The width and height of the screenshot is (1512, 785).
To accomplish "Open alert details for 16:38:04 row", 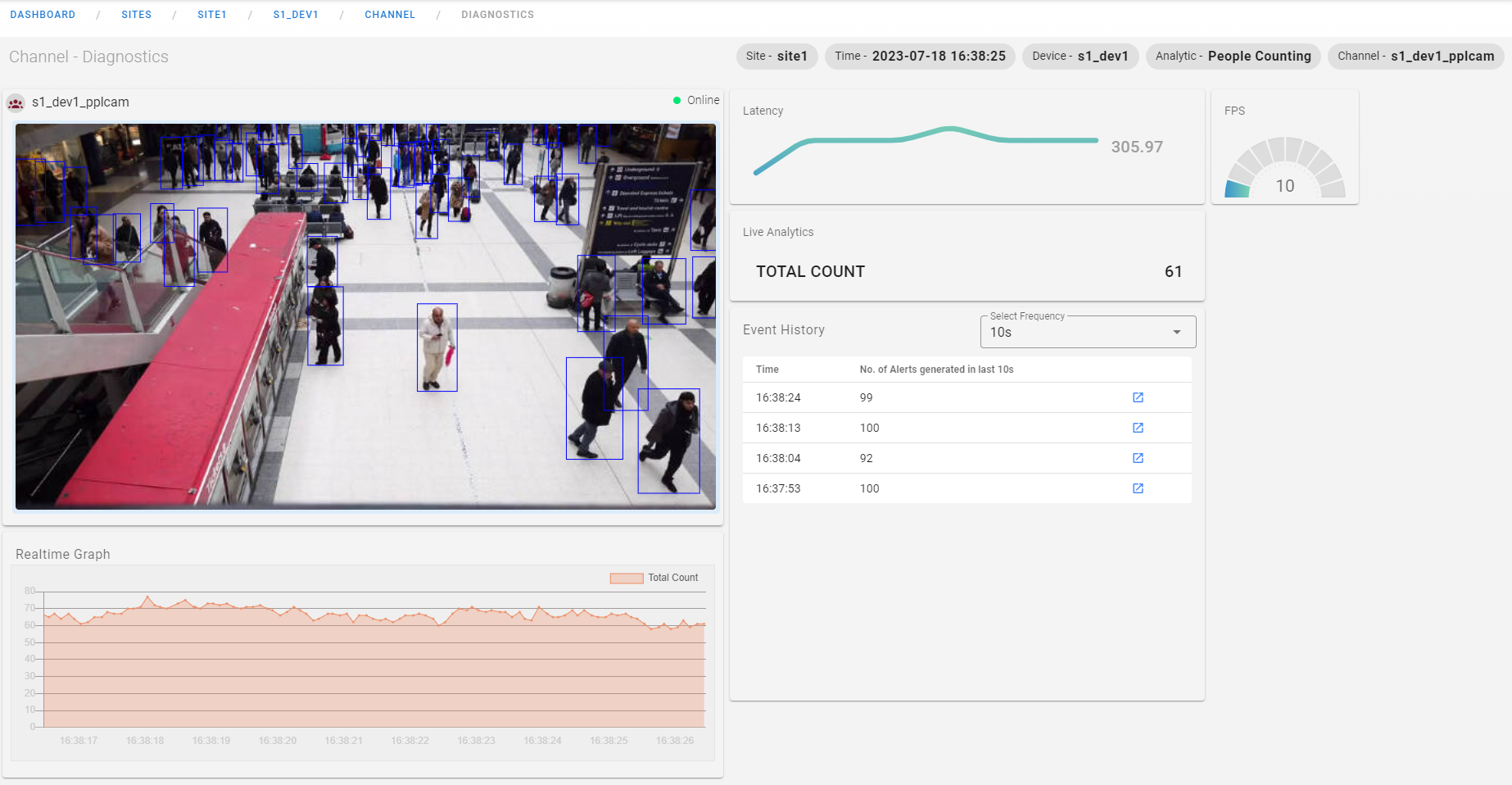I will pyautogui.click(x=1138, y=458).
